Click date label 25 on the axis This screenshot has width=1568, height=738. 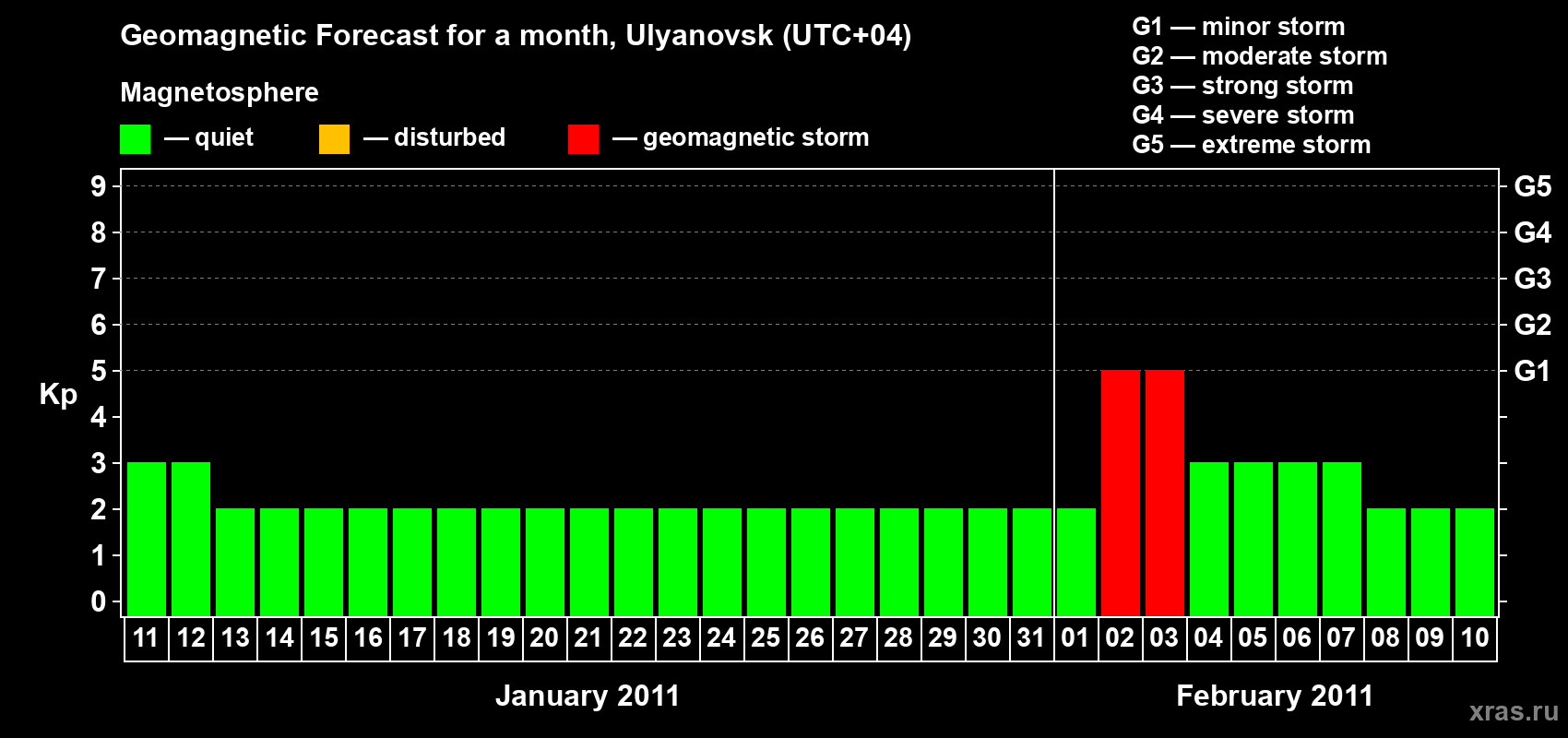[766, 637]
